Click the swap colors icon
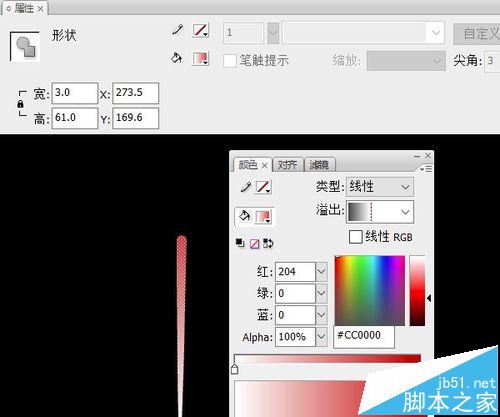 [x=268, y=243]
